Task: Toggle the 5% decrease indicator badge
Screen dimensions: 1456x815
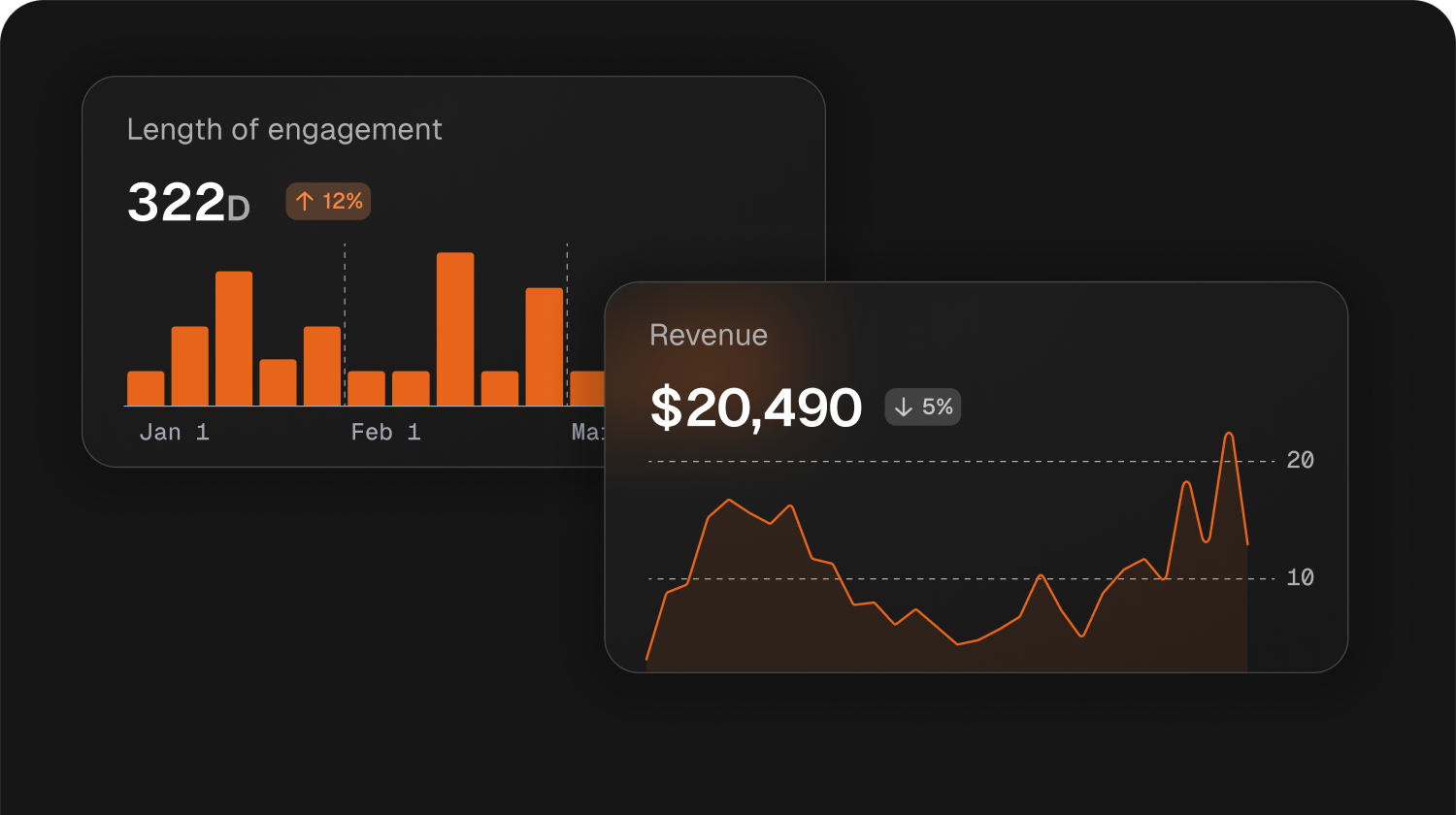Action: (x=922, y=407)
